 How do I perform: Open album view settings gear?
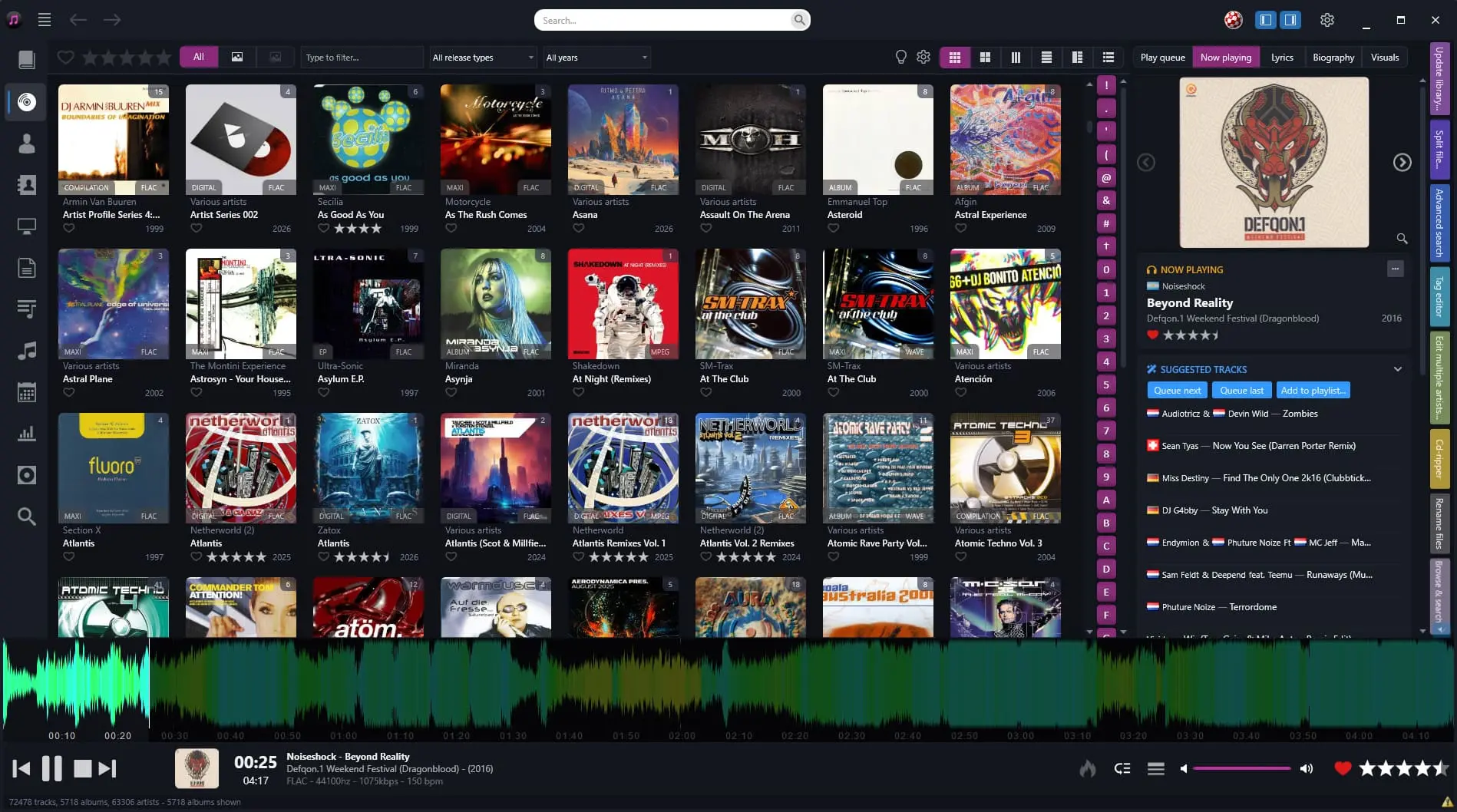pos(923,58)
